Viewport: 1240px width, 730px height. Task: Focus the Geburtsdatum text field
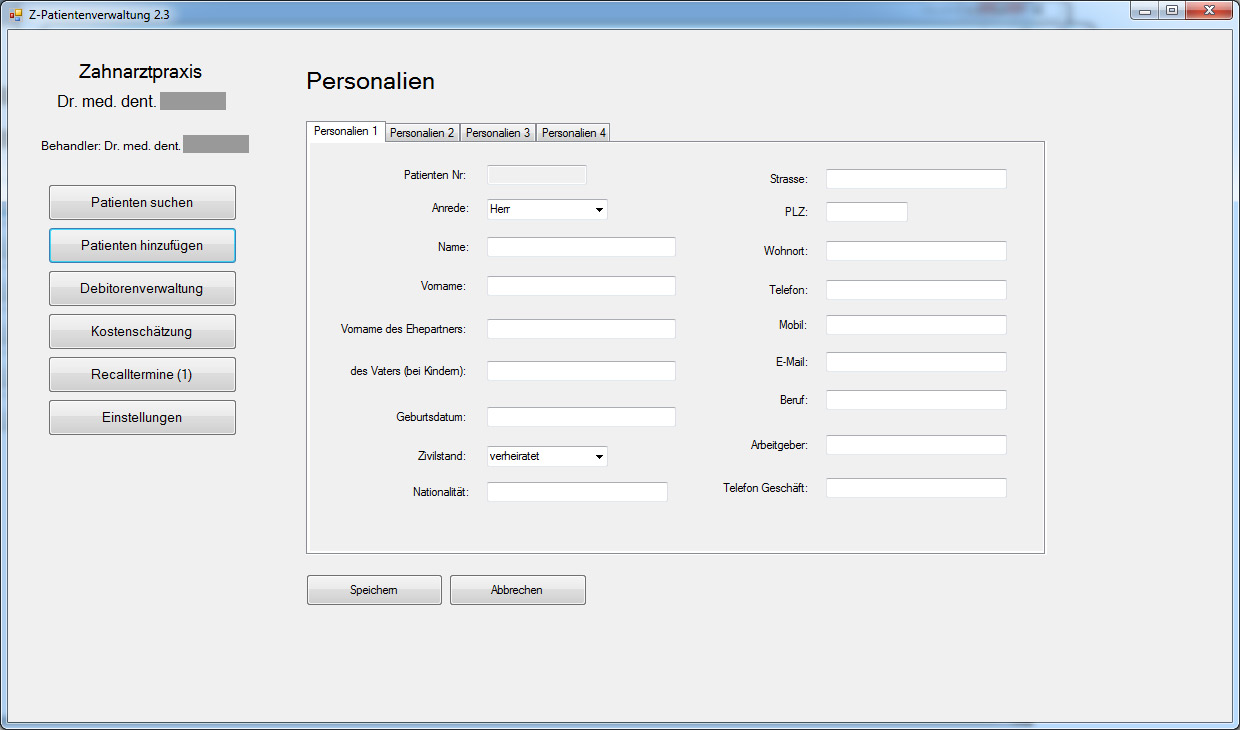click(581, 417)
